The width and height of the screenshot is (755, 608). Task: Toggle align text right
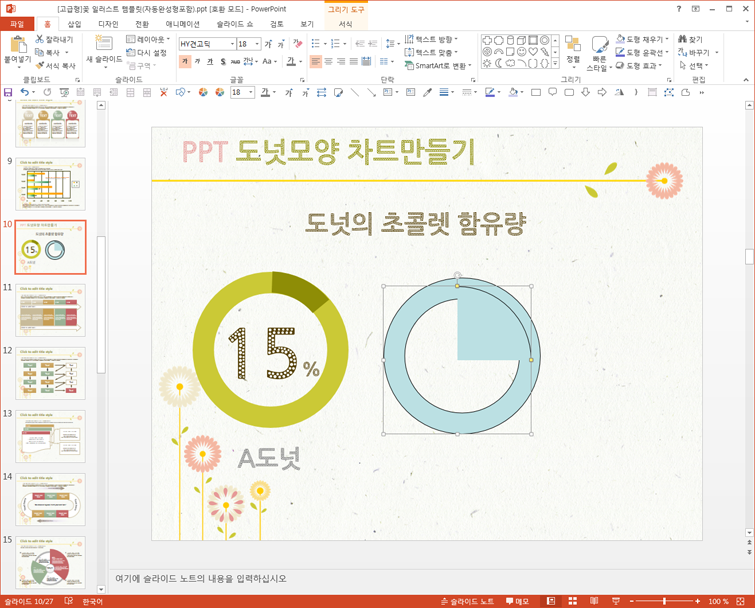[341, 61]
